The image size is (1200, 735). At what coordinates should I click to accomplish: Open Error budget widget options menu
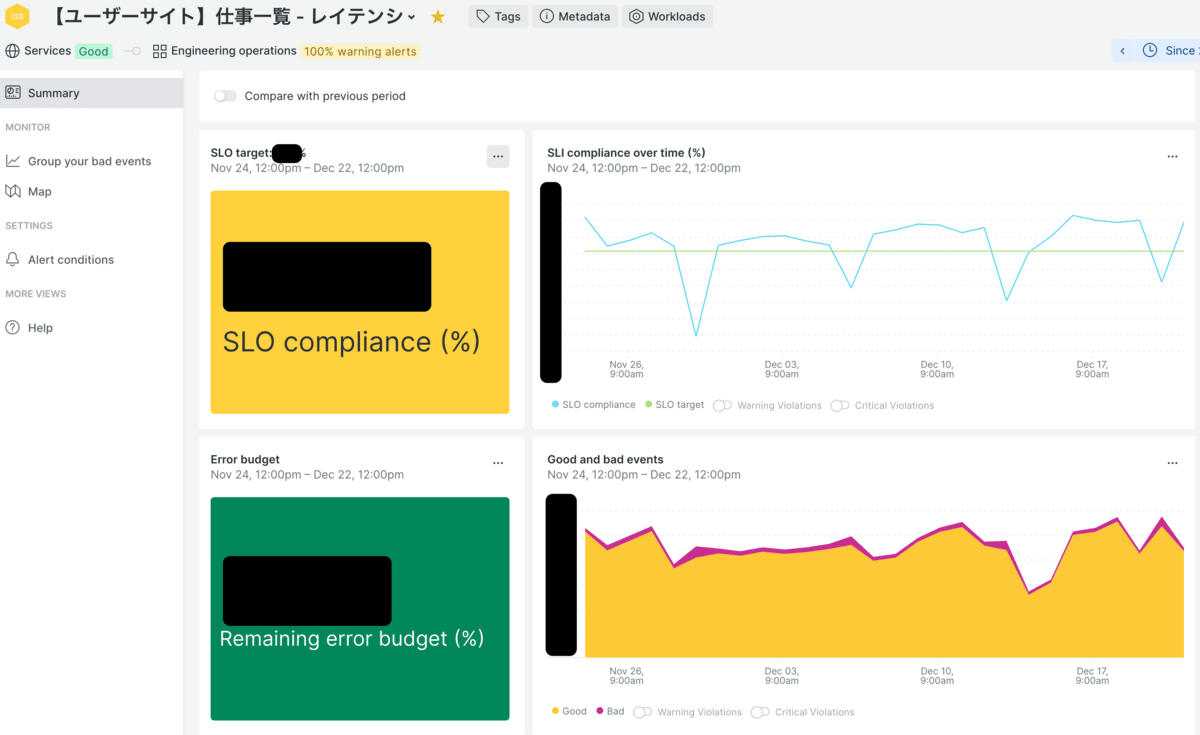click(x=498, y=463)
